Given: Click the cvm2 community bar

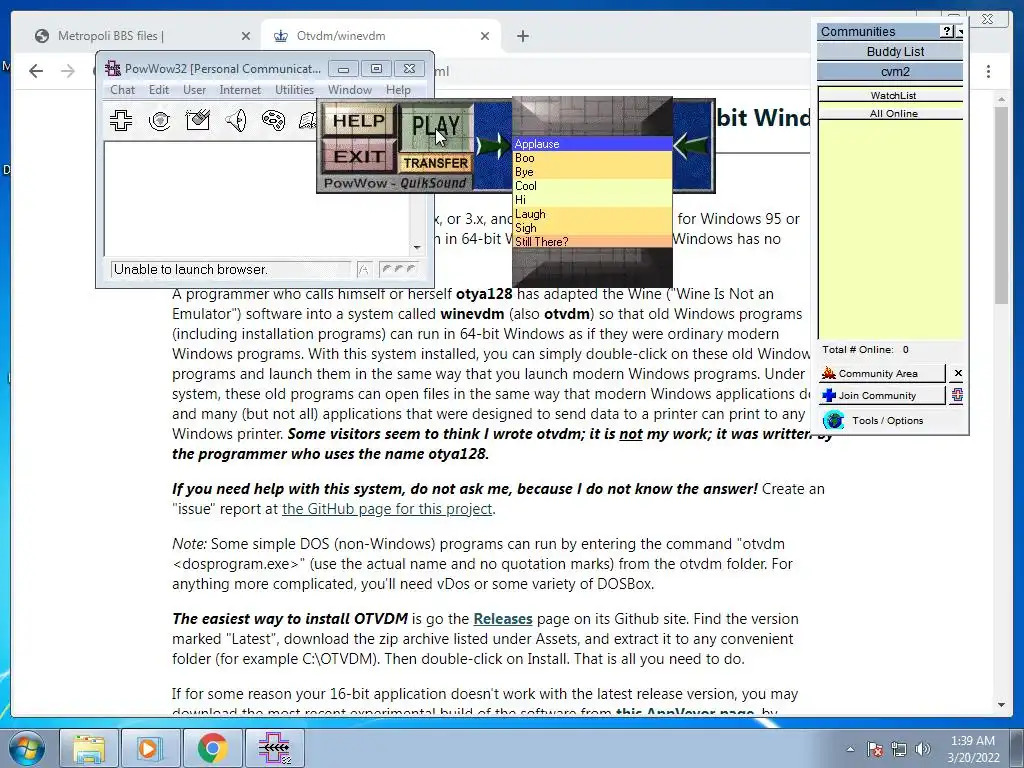Looking at the screenshot, I should 890,71.
